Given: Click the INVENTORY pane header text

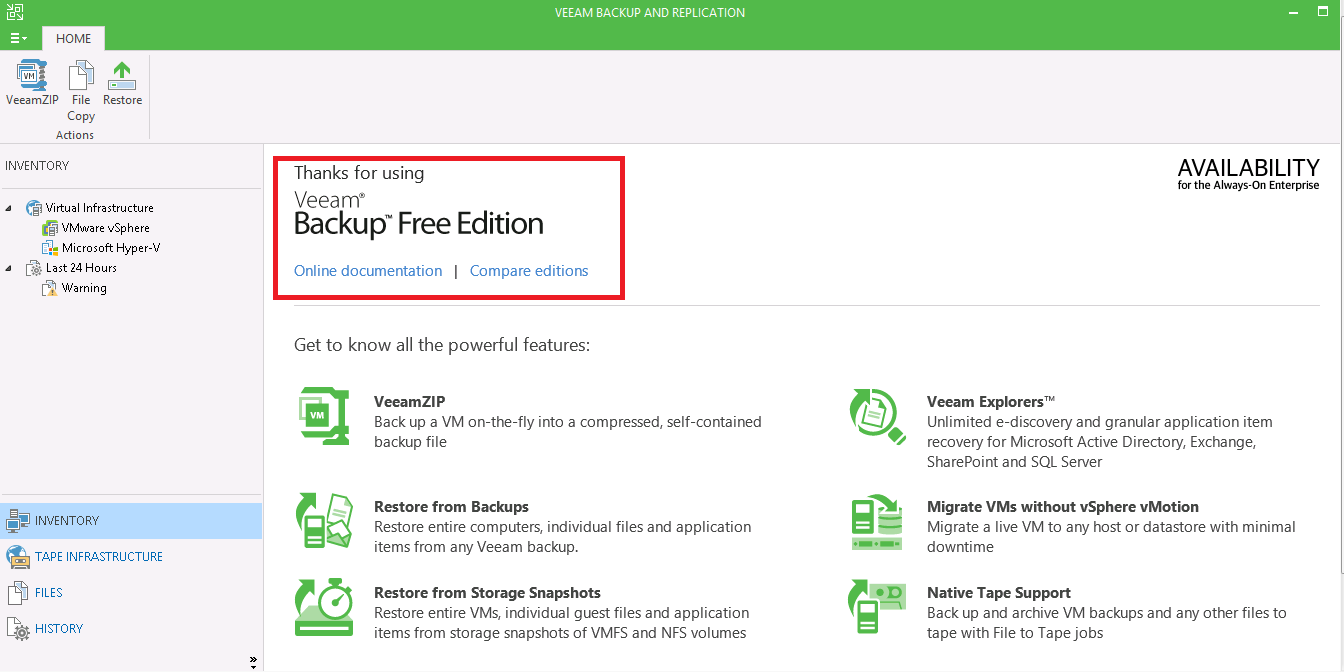Looking at the screenshot, I should pos(37,166).
